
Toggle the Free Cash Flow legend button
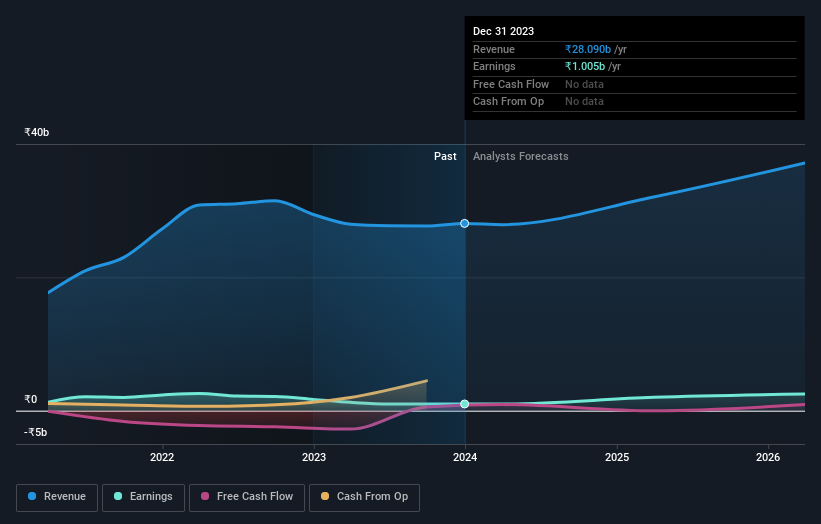pyautogui.click(x=247, y=497)
